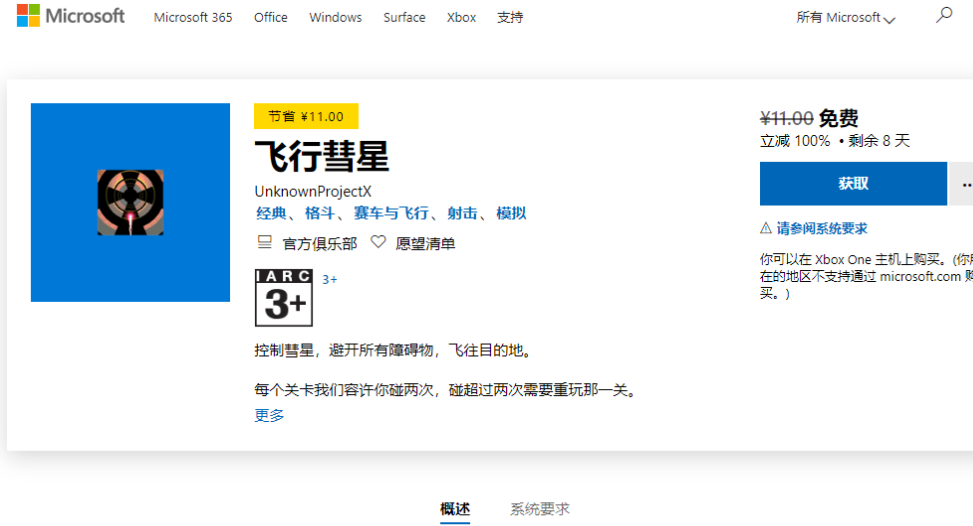Open the 飞行彗星 game thumbnail
This screenshot has width=973, height=526.
(x=130, y=202)
